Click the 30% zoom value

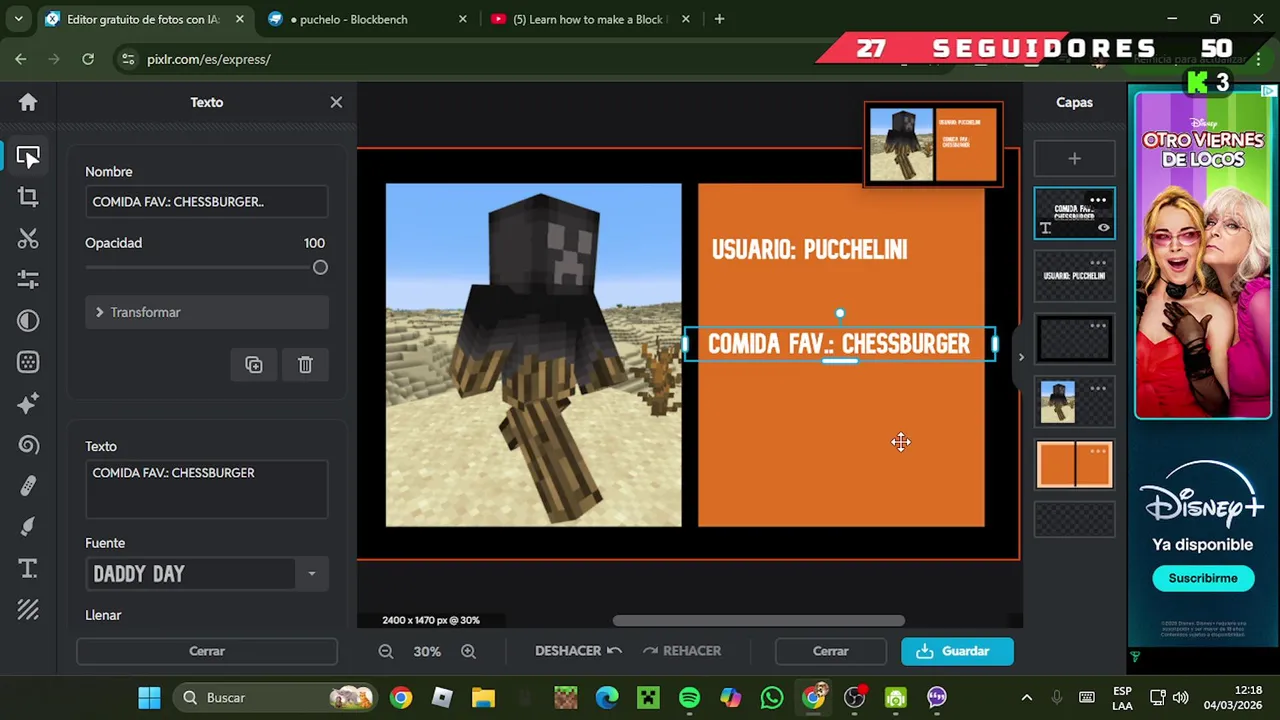(x=427, y=651)
